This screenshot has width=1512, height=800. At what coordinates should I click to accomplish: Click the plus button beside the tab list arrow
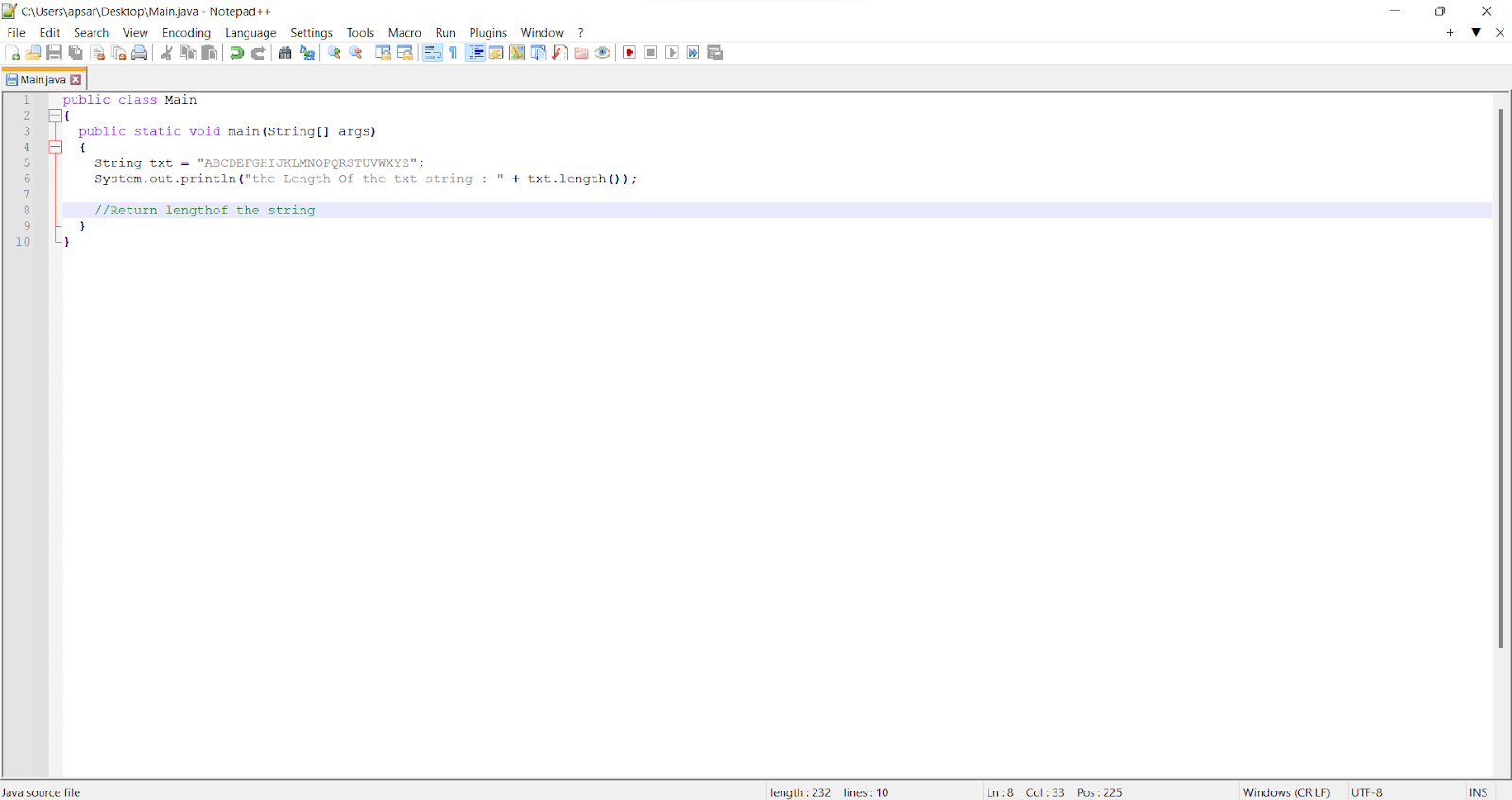(x=1450, y=32)
